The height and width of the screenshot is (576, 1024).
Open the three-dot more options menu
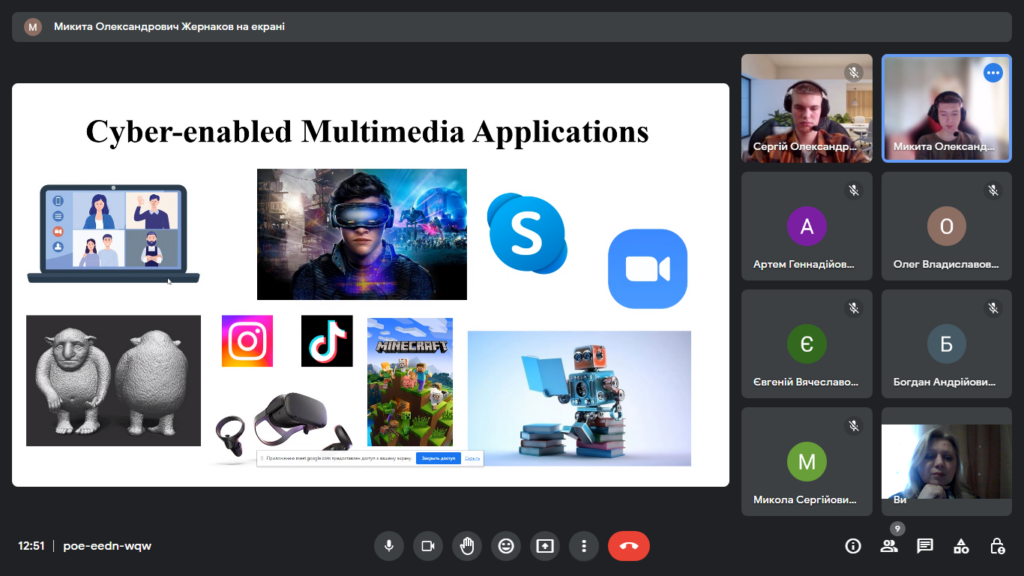click(x=584, y=546)
